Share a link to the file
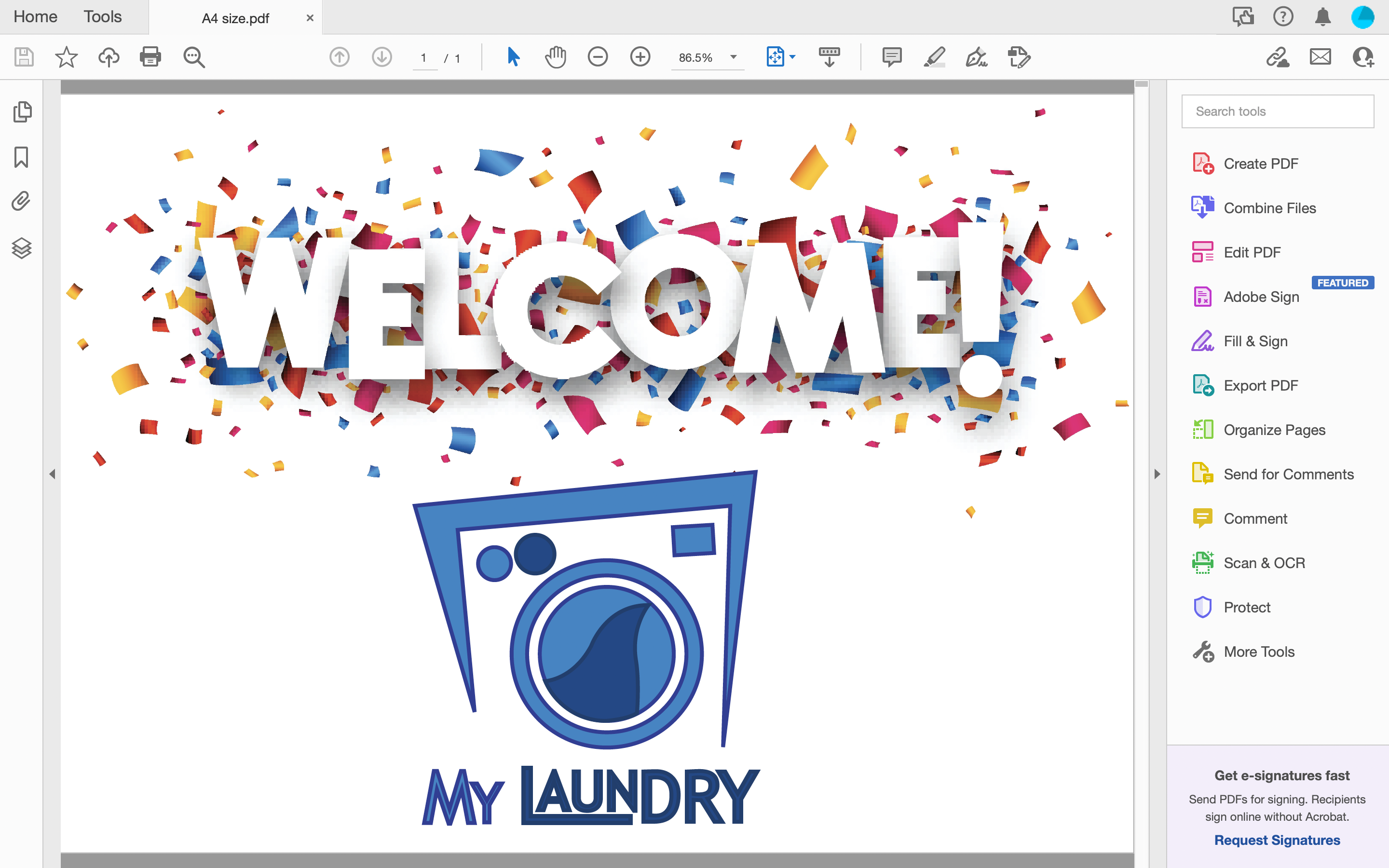The width and height of the screenshot is (1389, 868). tap(1278, 57)
